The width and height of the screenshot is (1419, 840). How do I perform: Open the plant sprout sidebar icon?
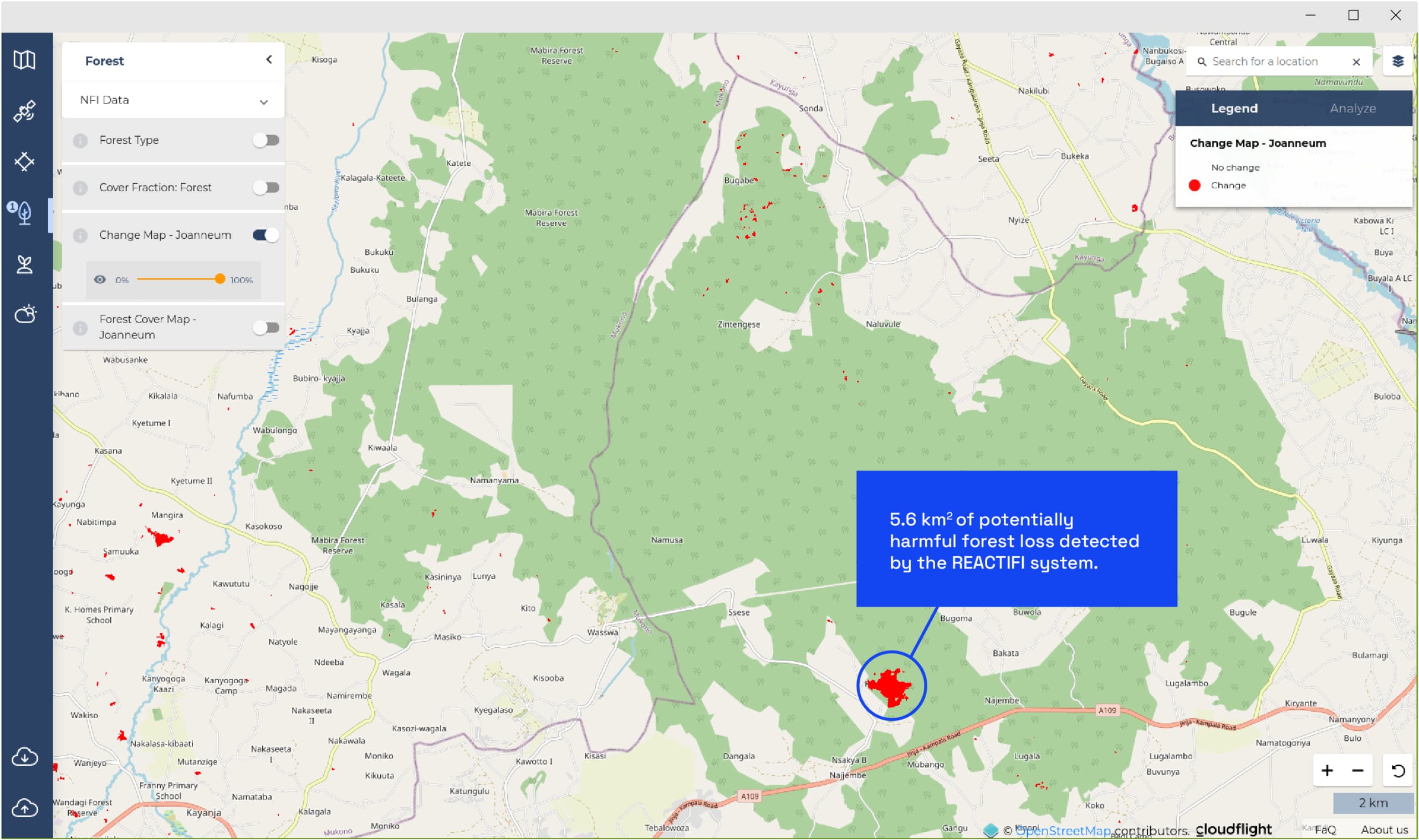pos(24,264)
